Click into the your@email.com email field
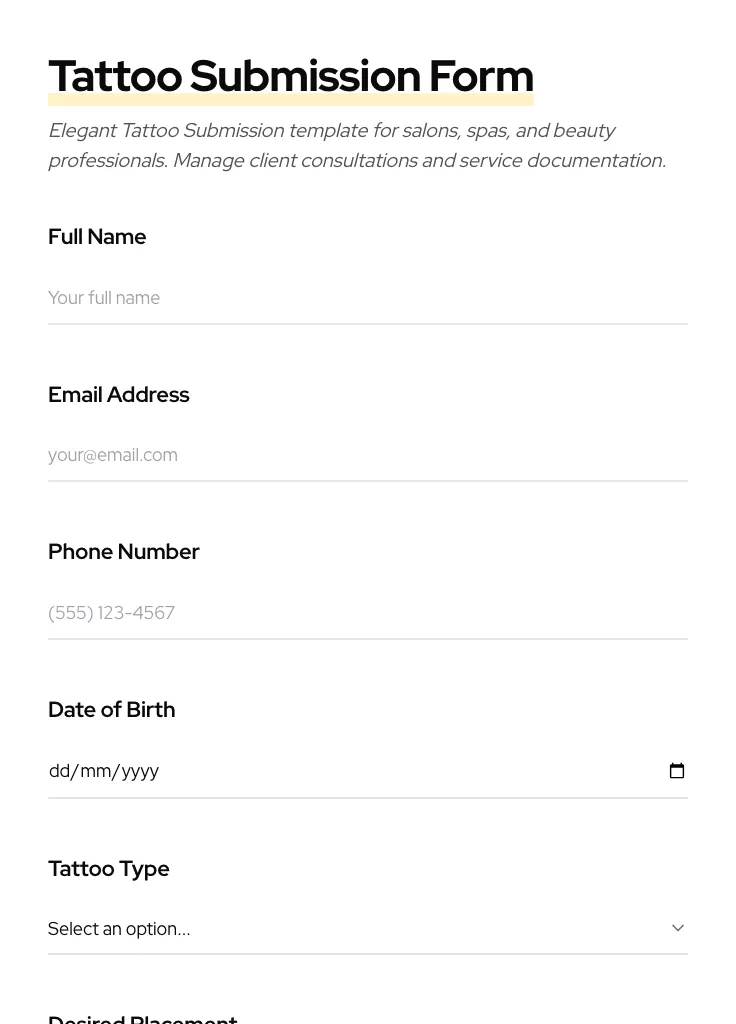Image resolution: width=736 pixels, height=1024 pixels. 367,455
